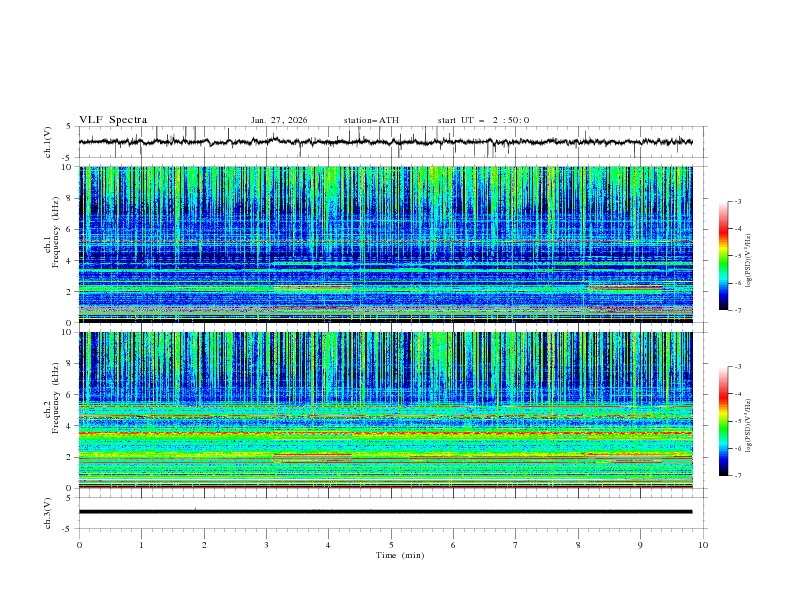792x612 pixels.
Task: Click time axis tick label '9'
Action: (x=640, y=545)
